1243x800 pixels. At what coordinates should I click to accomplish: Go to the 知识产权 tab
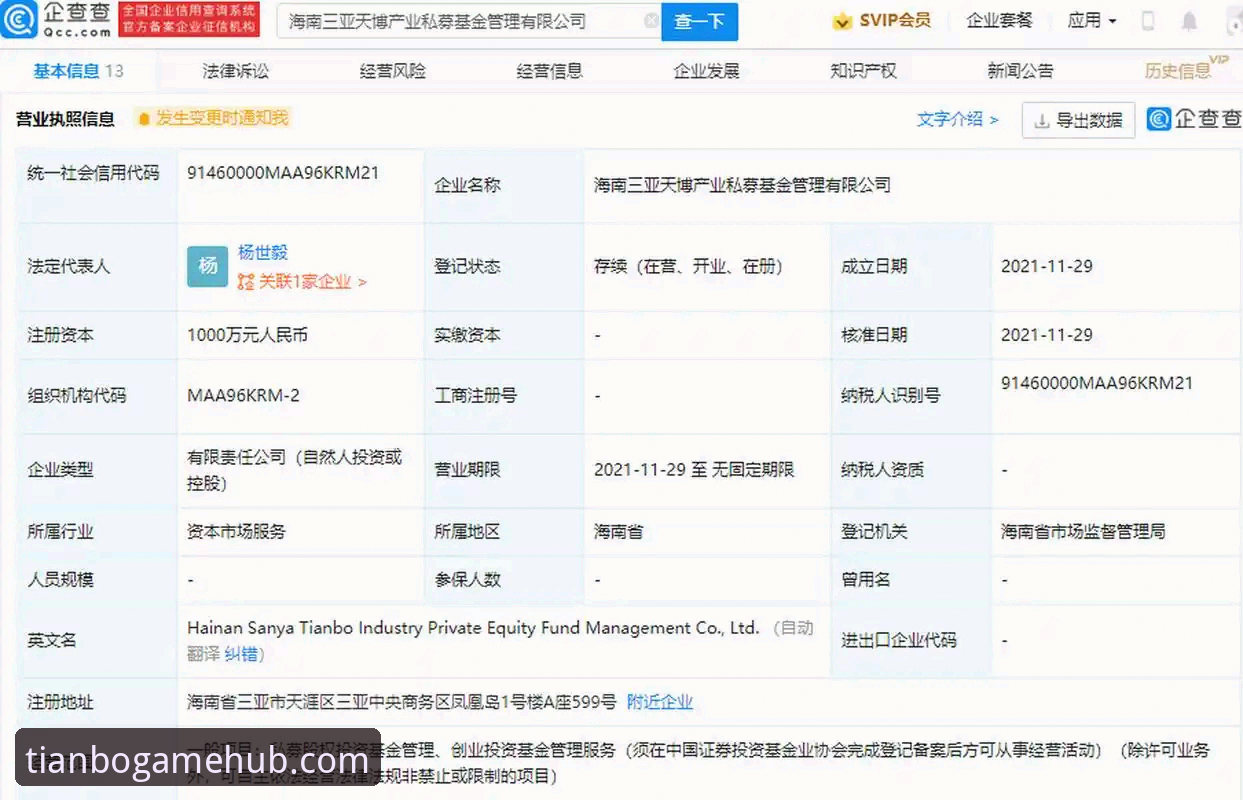[863, 71]
